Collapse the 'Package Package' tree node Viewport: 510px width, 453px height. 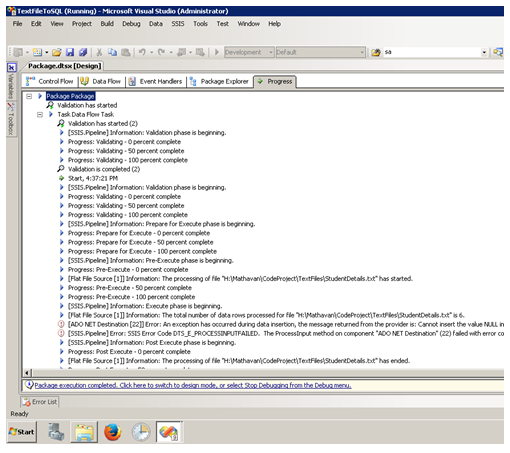coord(29,96)
